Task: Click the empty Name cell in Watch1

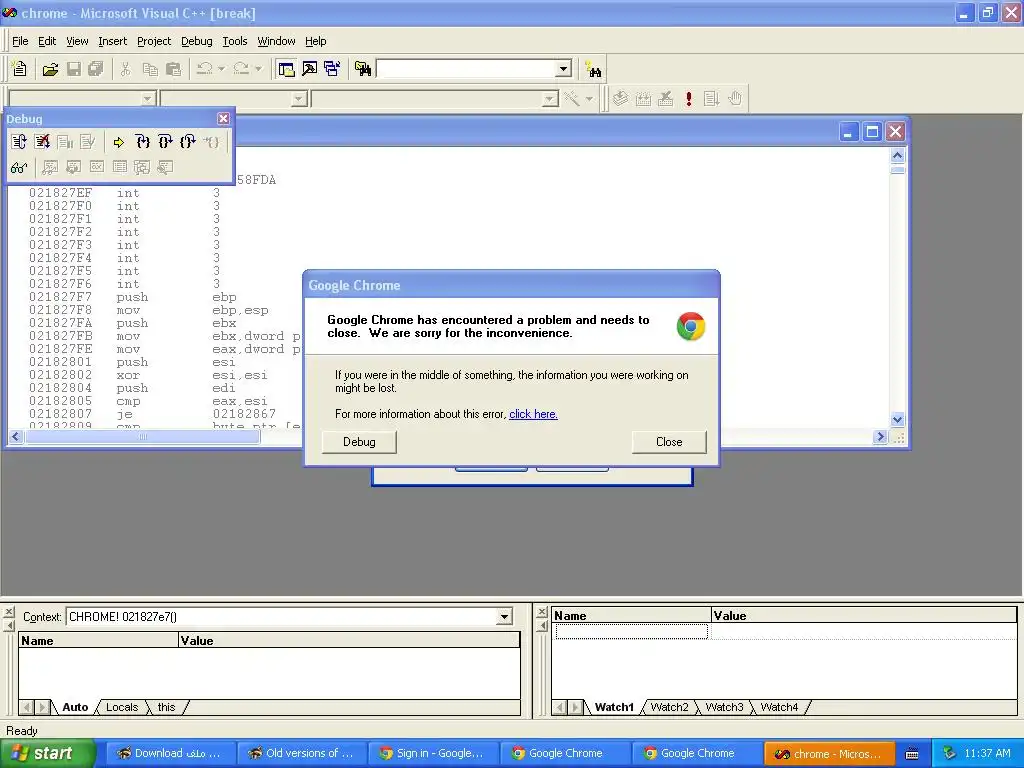Action: pyautogui.click(x=632, y=632)
